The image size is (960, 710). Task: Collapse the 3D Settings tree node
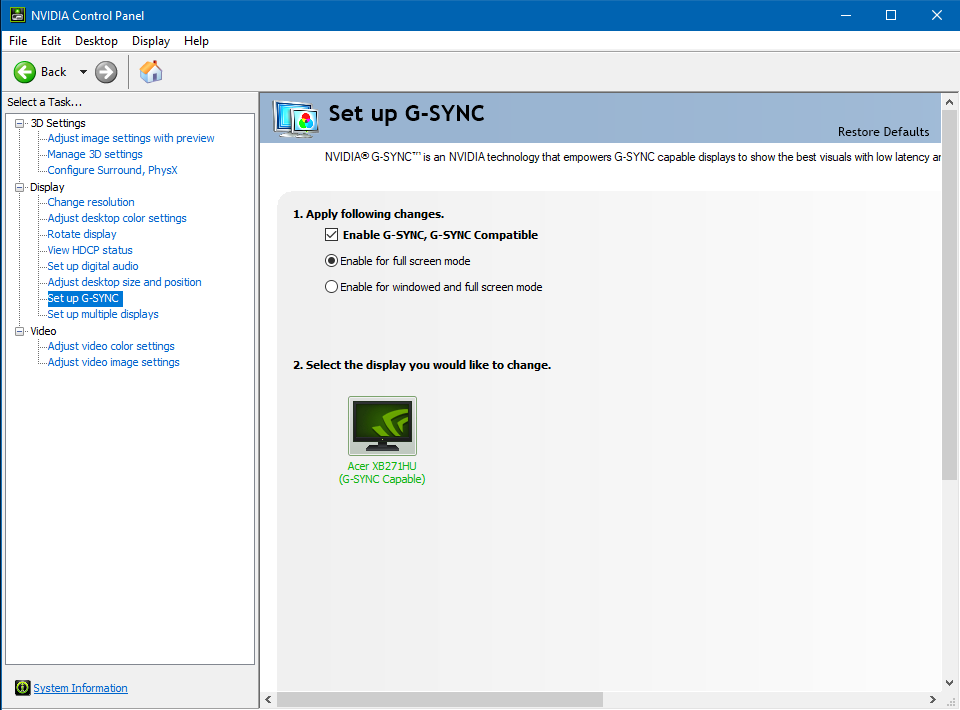[x=20, y=123]
